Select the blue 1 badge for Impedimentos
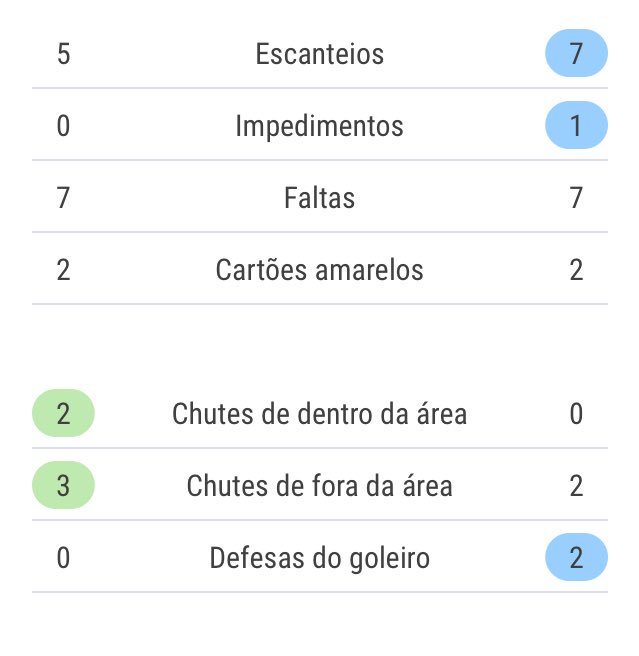 pyautogui.click(x=576, y=126)
